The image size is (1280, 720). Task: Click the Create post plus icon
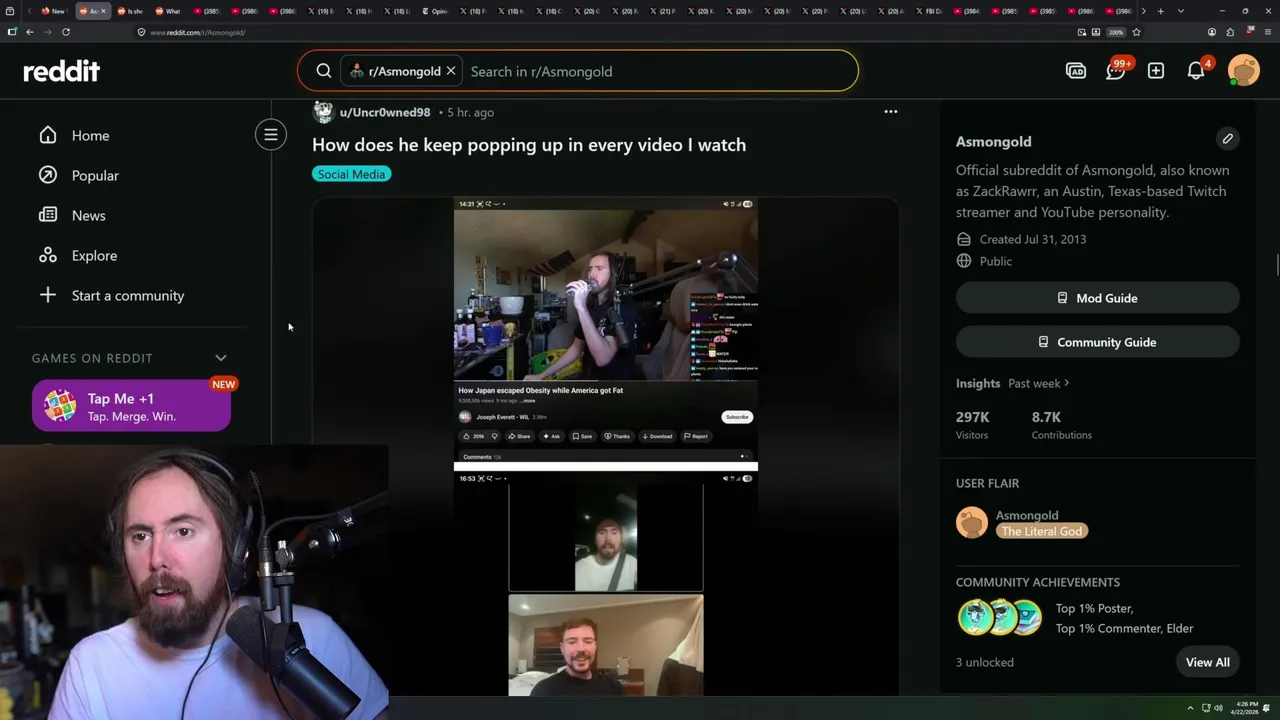point(1156,71)
